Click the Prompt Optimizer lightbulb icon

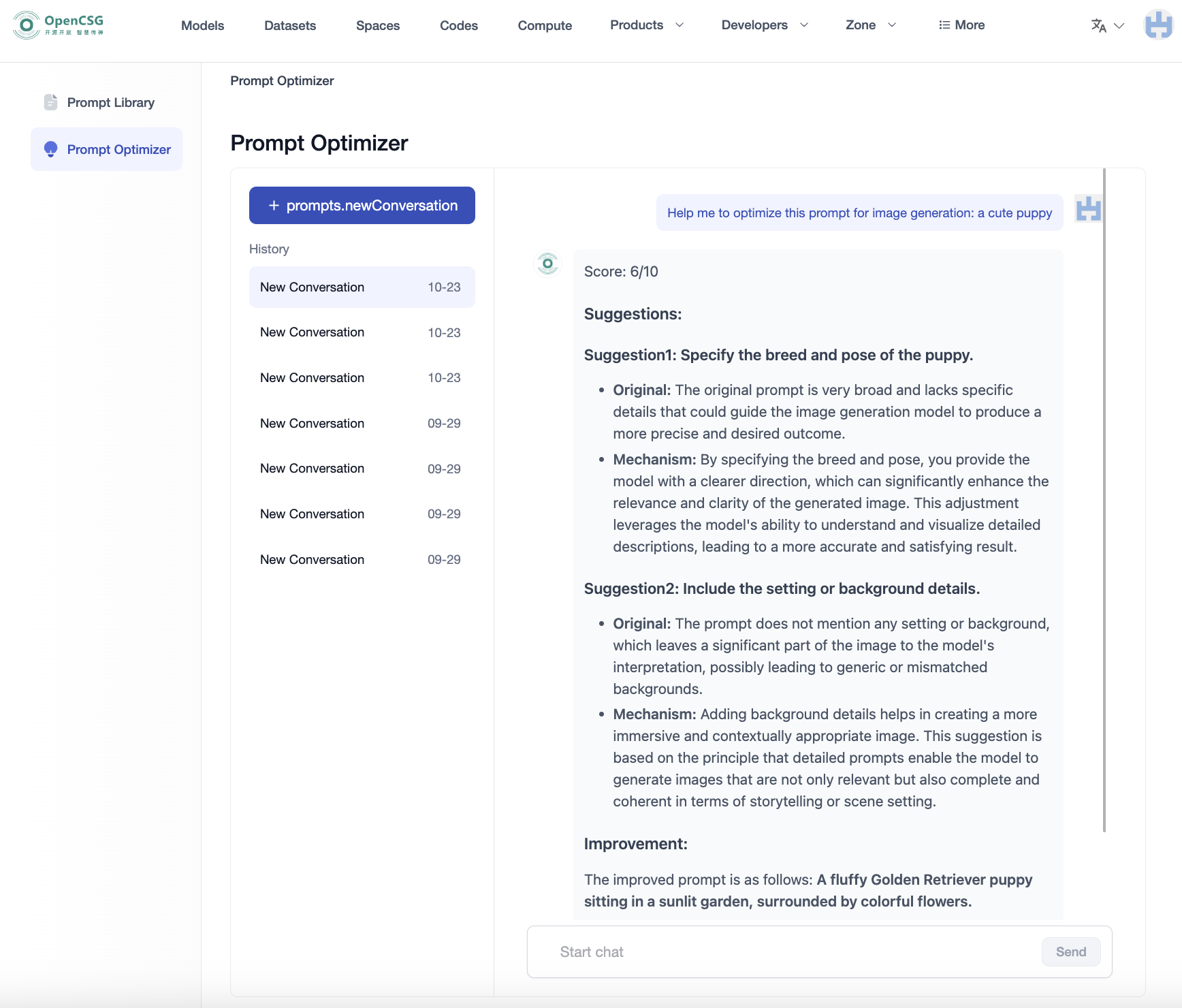50,149
